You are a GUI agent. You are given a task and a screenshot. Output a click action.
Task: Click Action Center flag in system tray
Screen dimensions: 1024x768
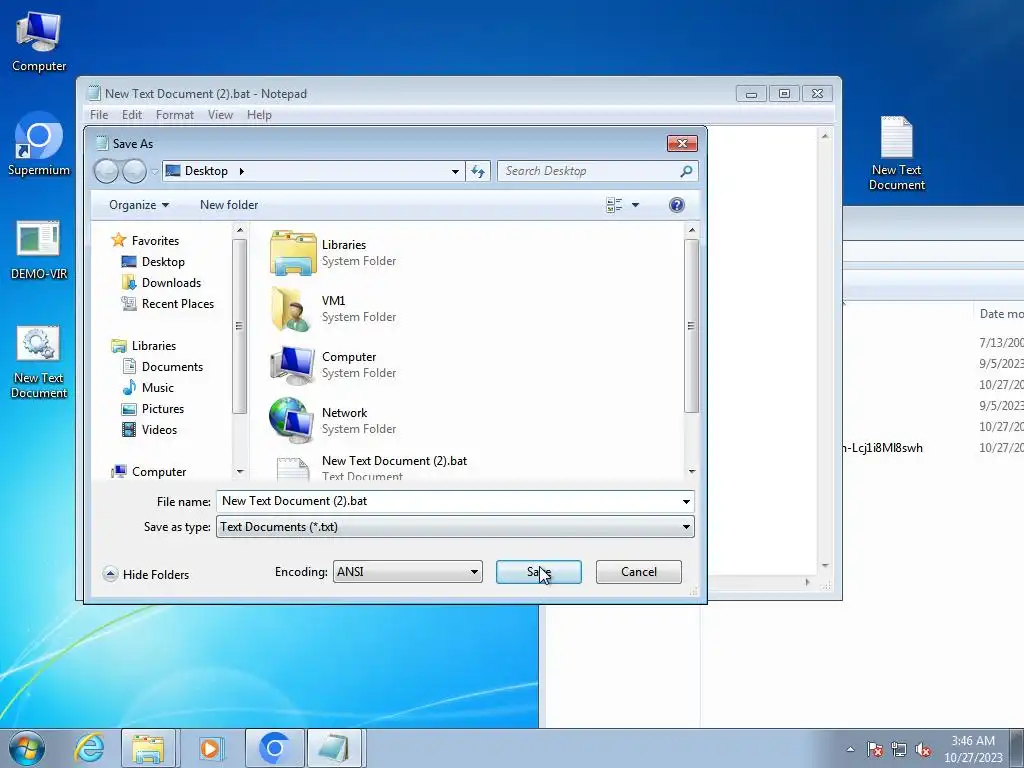click(x=875, y=749)
